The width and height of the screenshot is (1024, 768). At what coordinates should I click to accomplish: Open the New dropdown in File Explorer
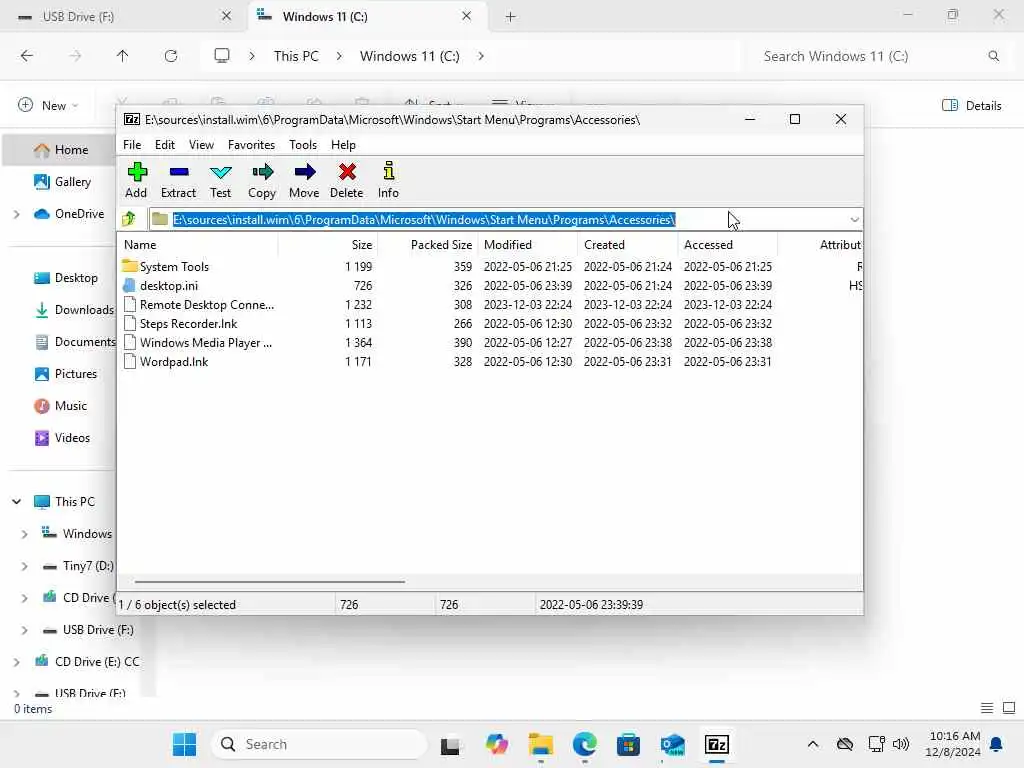pyautogui.click(x=48, y=105)
